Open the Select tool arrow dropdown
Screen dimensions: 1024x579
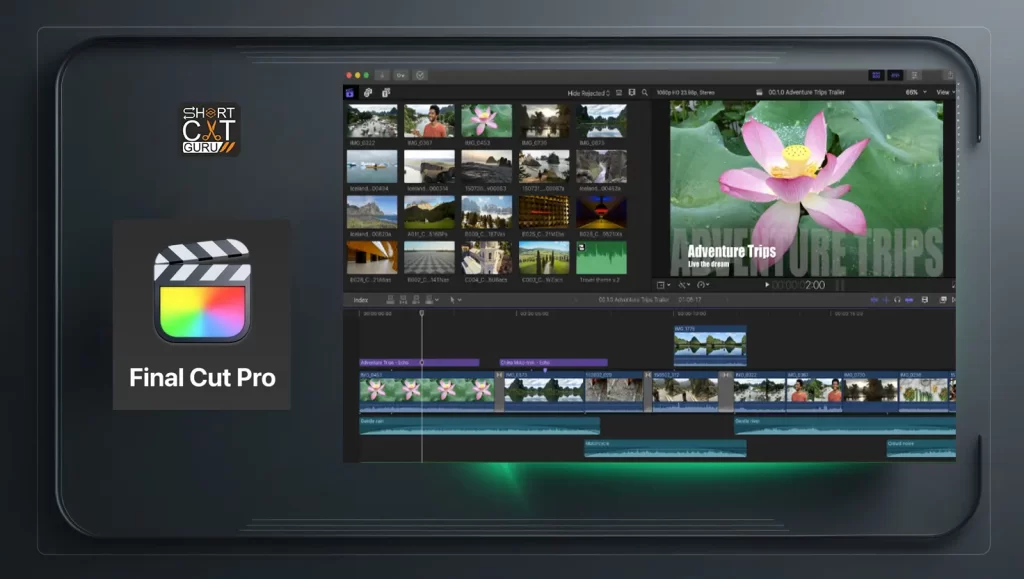[455, 300]
